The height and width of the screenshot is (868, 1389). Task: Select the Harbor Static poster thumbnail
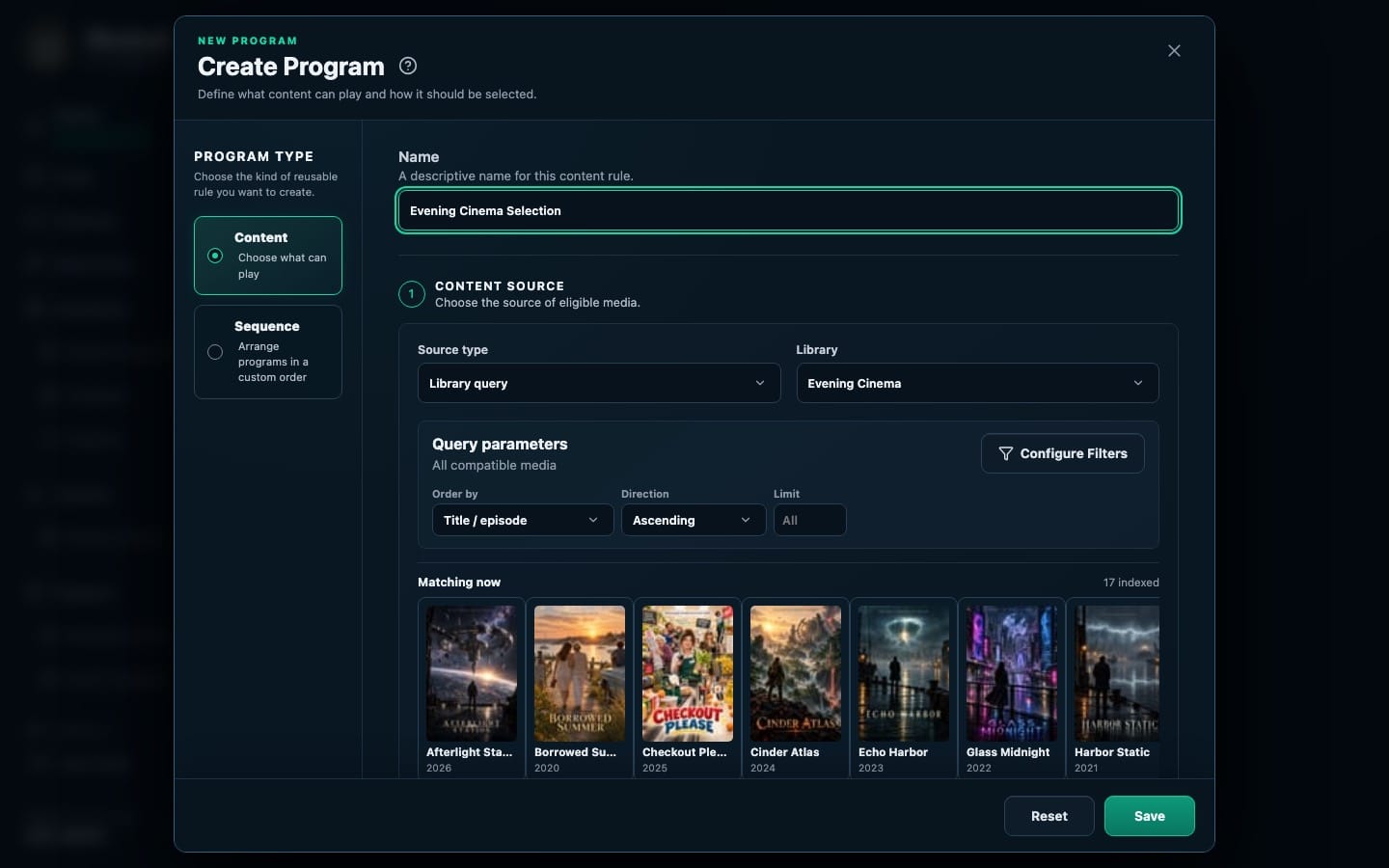pyautogui.click(x=1117, y=673)
